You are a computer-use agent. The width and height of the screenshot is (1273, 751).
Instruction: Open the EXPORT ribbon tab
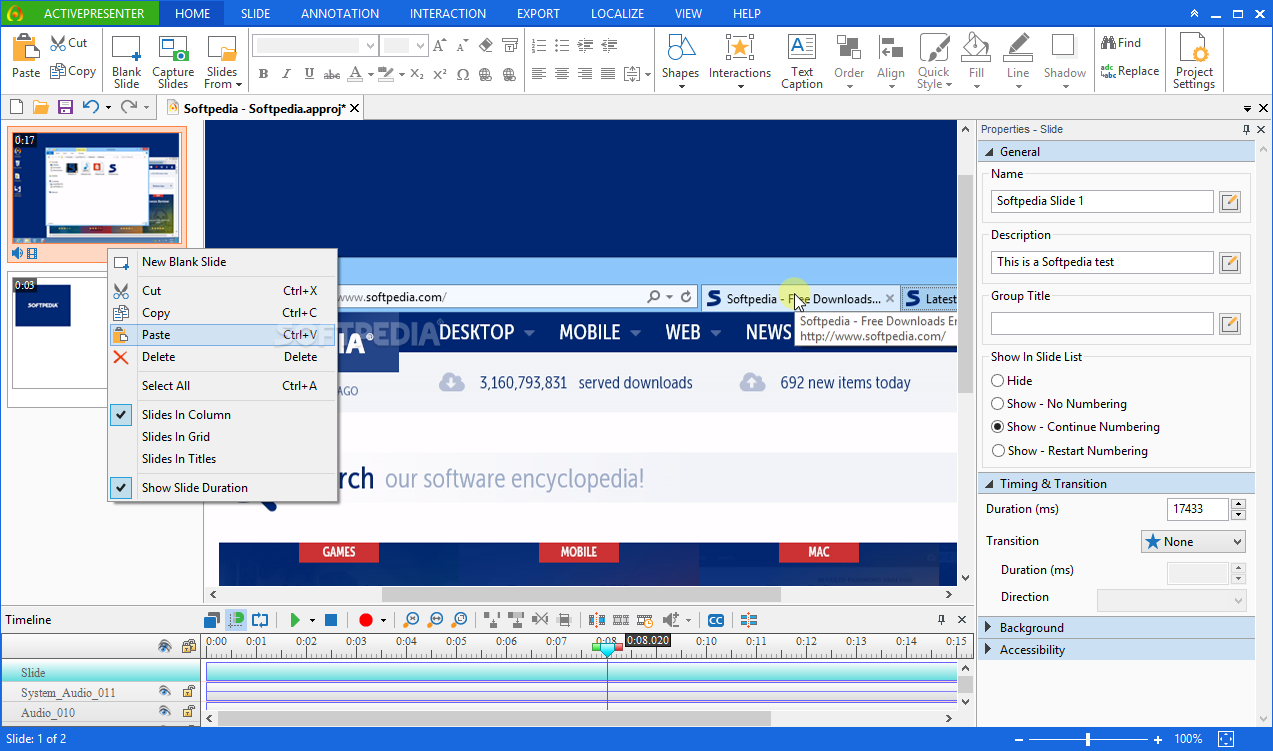click(538, 14)
